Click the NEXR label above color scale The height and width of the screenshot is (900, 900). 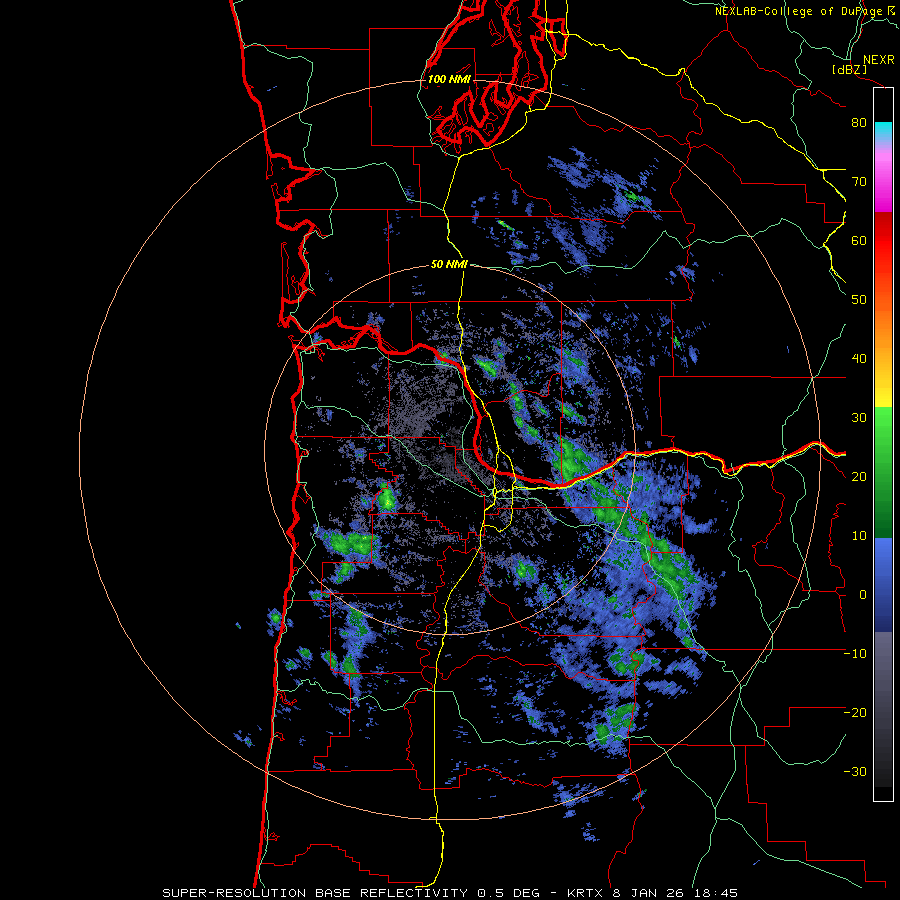878,60
